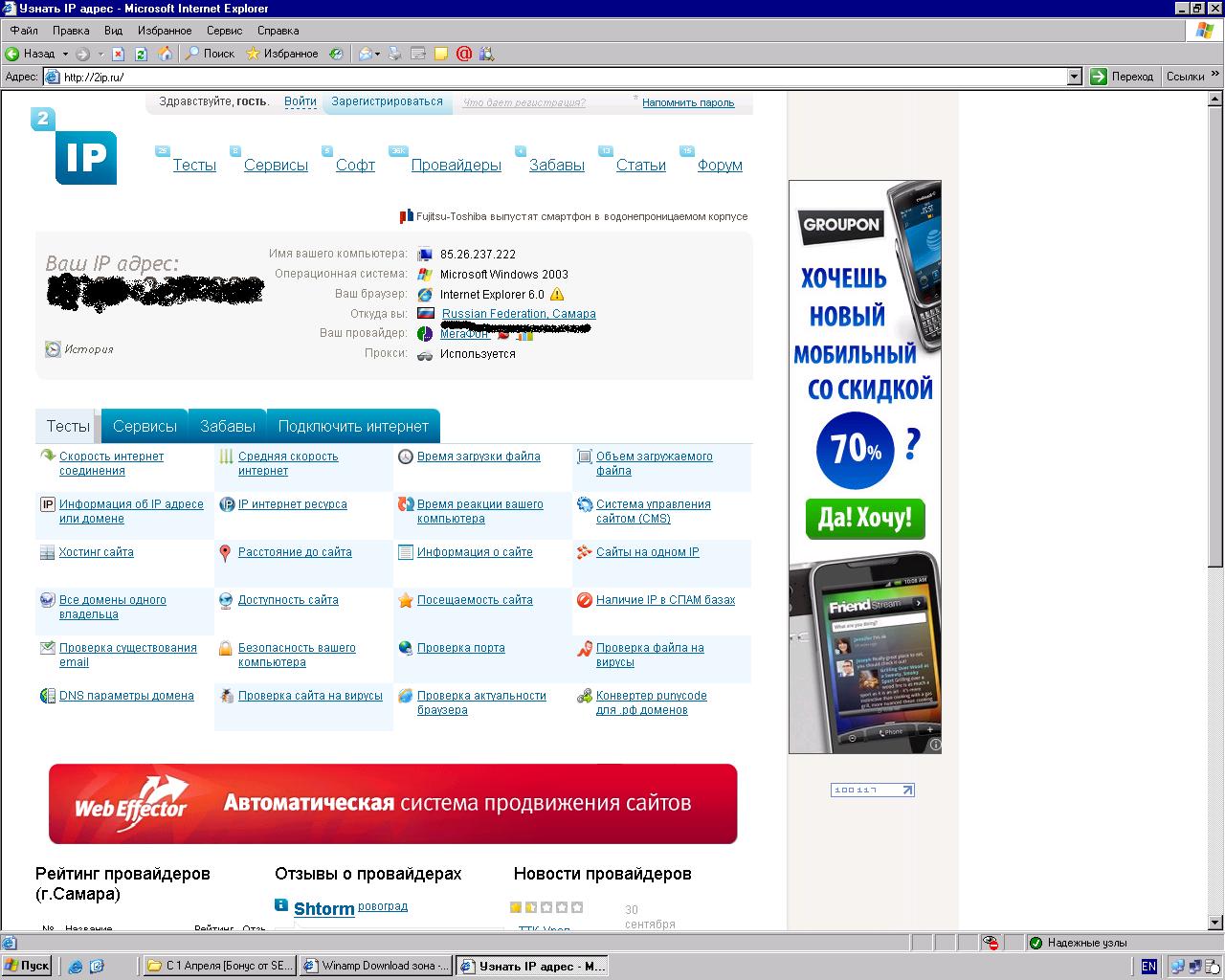The height and width of the screenshot is (980, 1225).
Task: Open the Back button history dropdown arrow
Action: tap(65, 54)
